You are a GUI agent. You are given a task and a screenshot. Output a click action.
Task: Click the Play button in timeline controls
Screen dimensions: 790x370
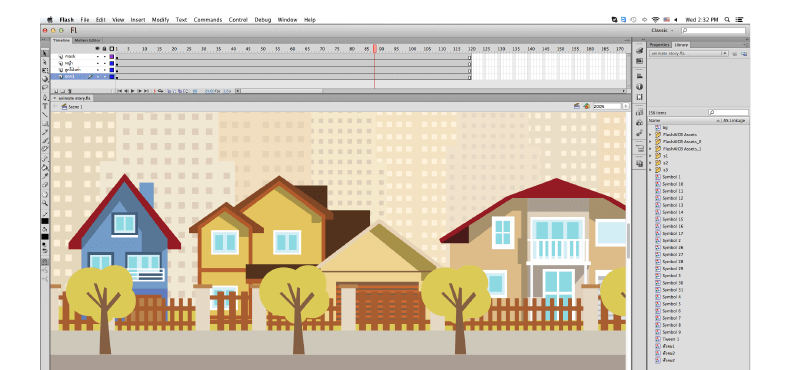click(133, 91)
